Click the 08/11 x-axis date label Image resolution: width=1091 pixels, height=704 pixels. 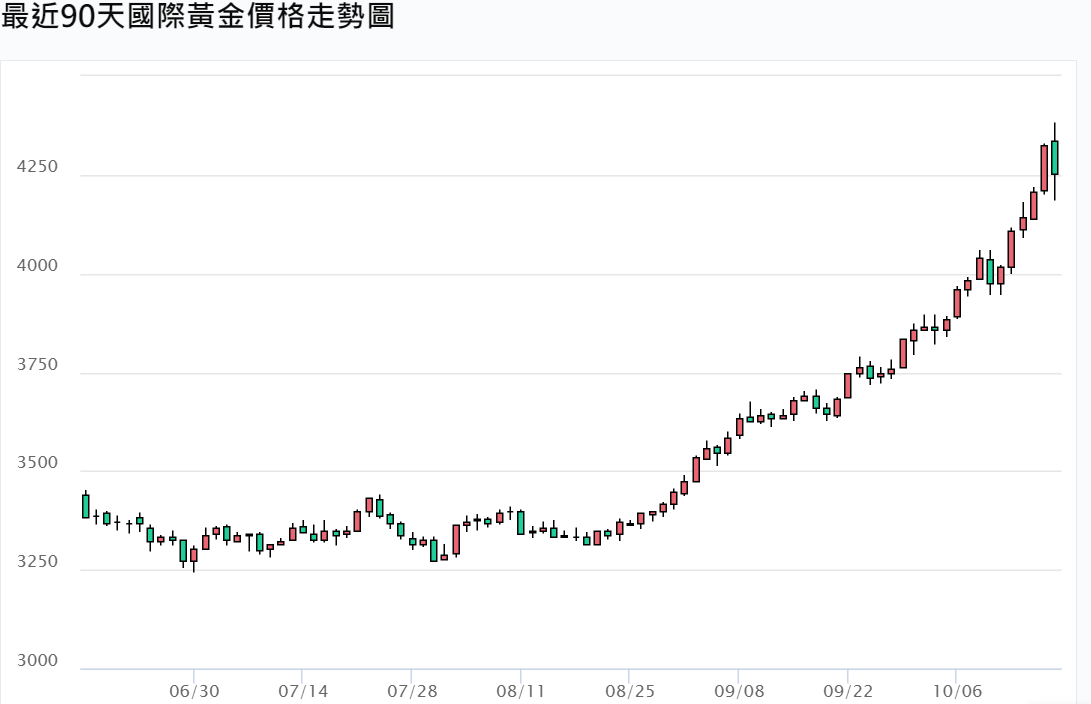click(x=520, y=691)
